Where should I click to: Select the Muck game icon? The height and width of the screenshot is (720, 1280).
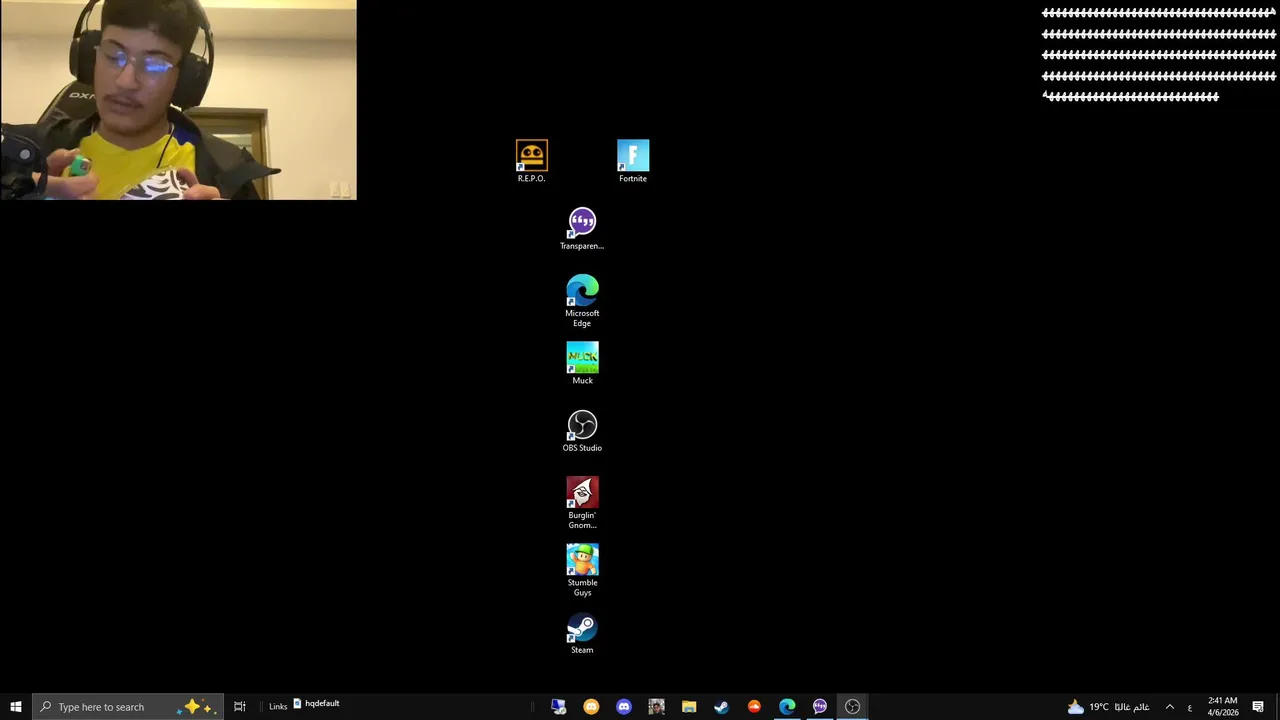pyautogui.click(x=582, y=364)
